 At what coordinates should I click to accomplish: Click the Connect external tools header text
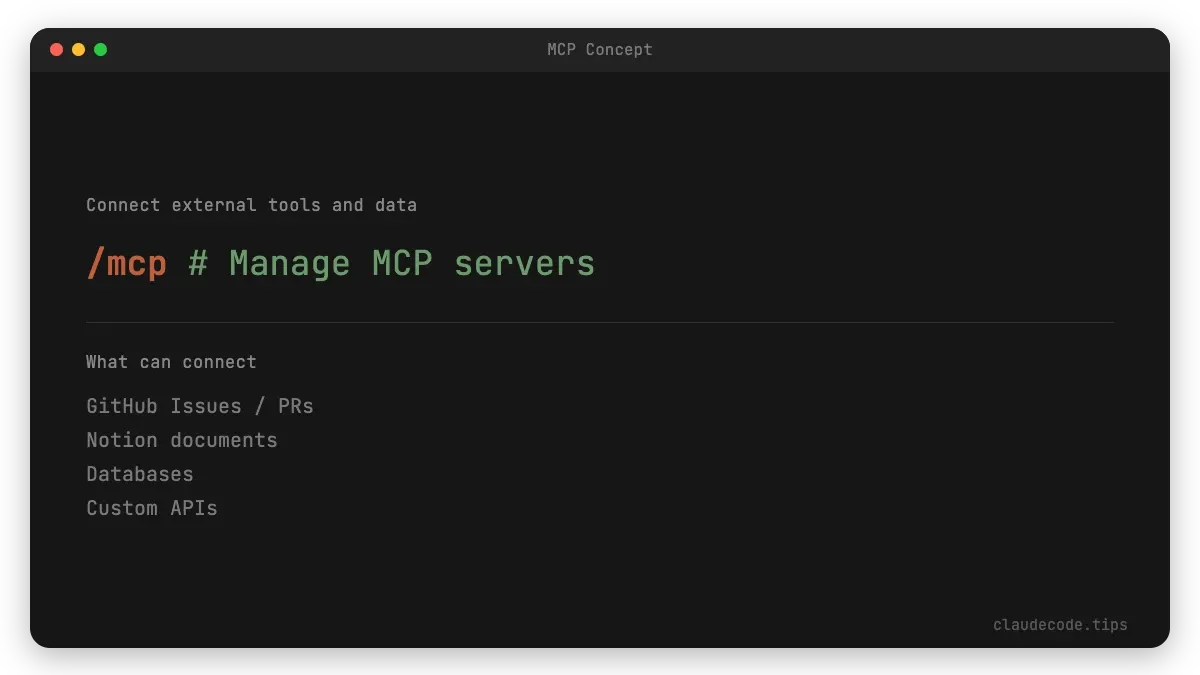251,205
